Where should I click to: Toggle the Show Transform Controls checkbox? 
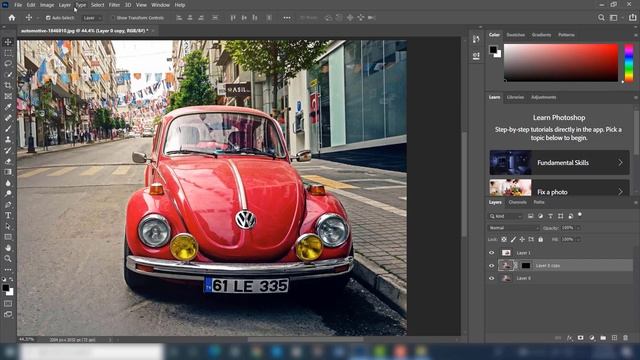tap(113, 18)
